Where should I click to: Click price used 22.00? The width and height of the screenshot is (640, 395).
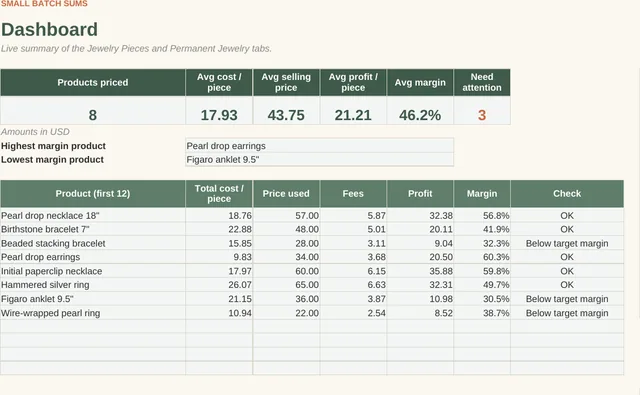point(307,313)
